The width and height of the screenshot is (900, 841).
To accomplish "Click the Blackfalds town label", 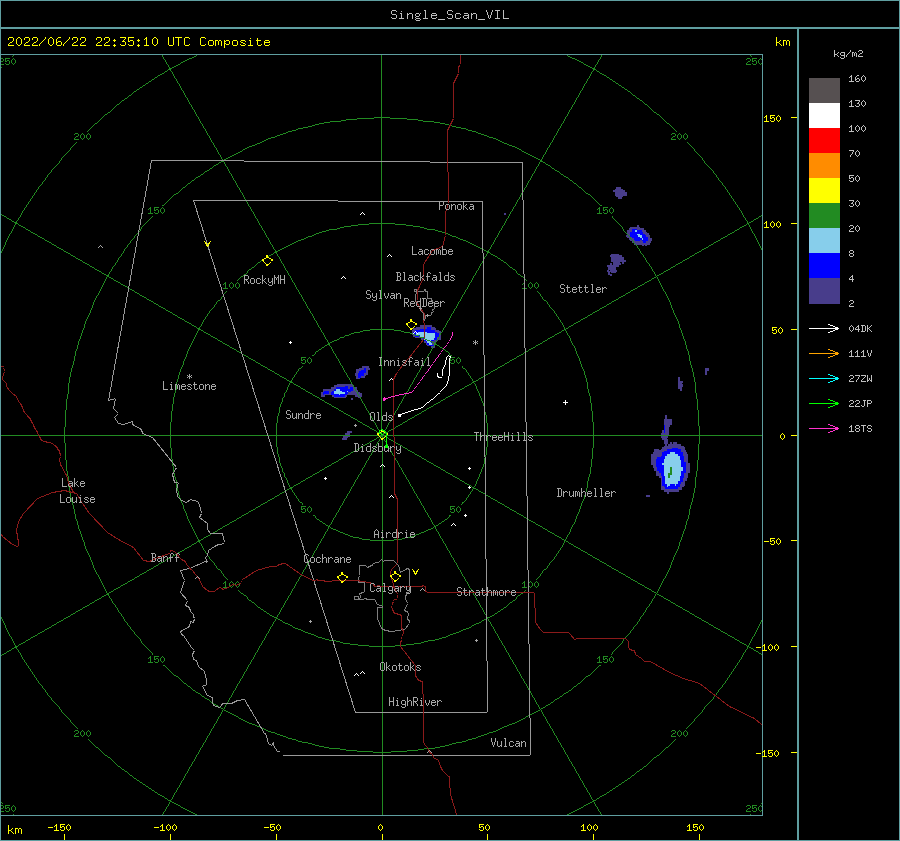I will 425,277.
